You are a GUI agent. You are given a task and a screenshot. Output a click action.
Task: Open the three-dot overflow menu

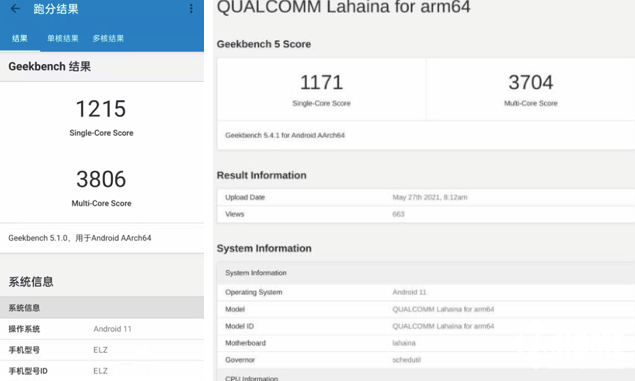click(191, 9)
